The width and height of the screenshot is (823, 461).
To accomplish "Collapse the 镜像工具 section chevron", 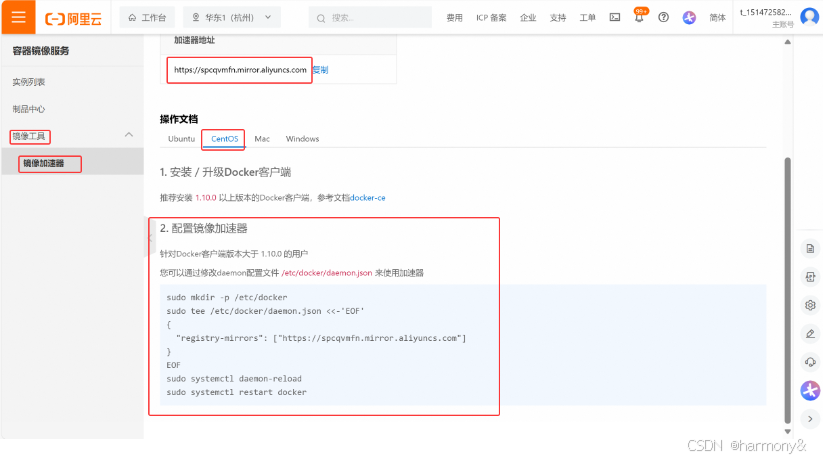I will (x=129, y=135).
